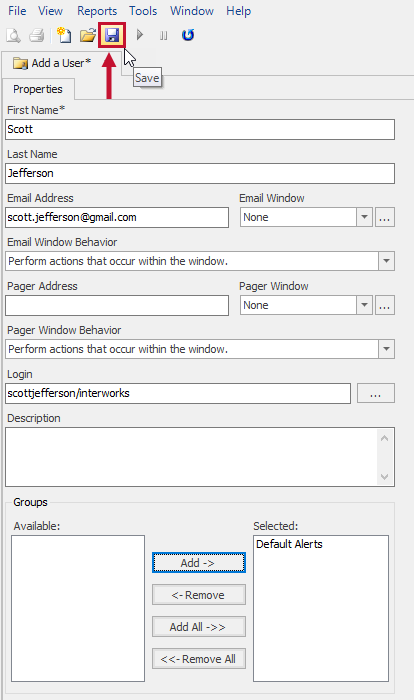The image size is (414, 700).
Task: Click the Print Preview toolbar icon
Action: pos(13,35)
